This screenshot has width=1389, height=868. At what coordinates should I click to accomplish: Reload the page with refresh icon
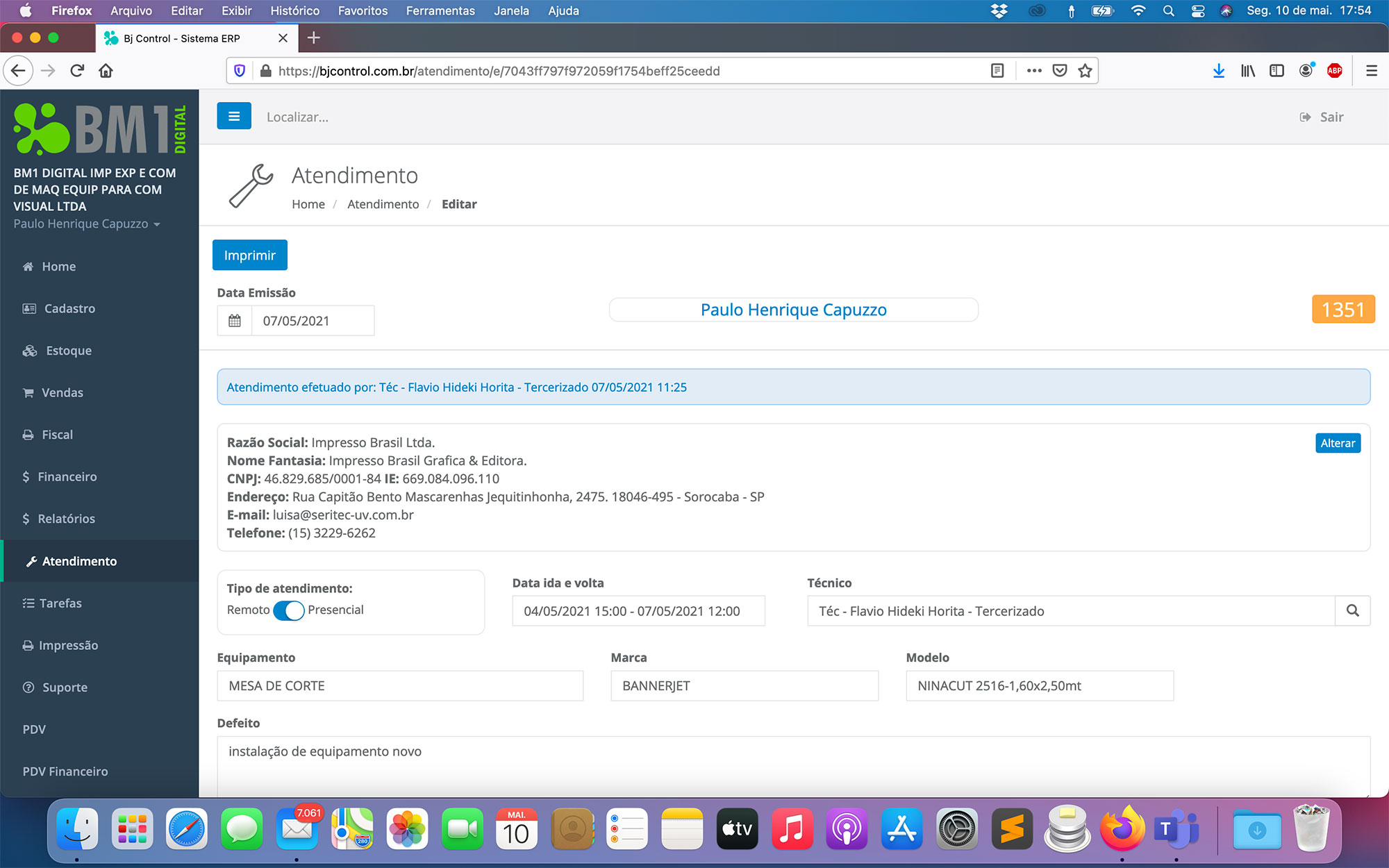(x=77, y=71)
